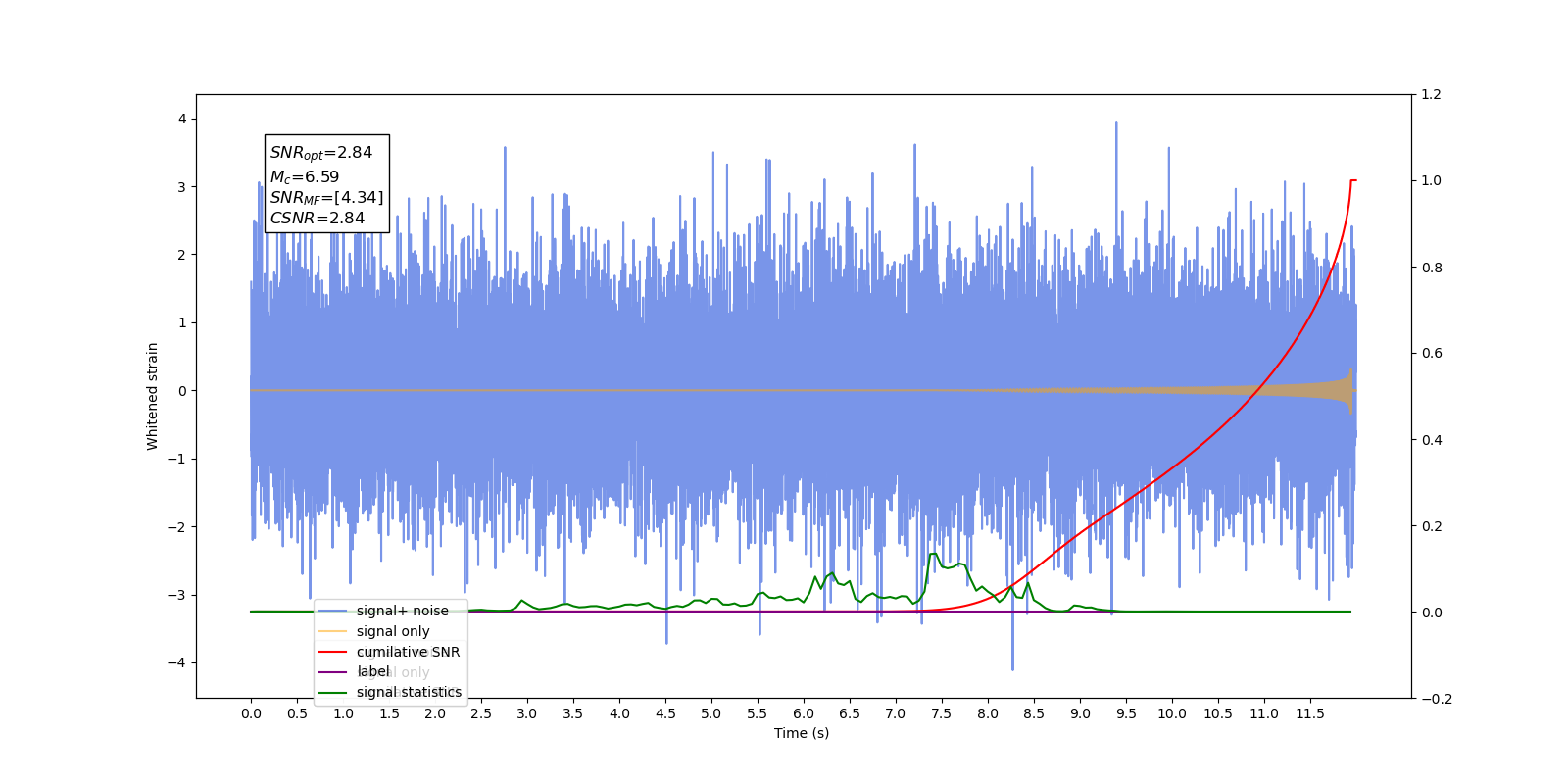Click the 'Whitened strain' y-axis label
Screen dimensions: 1568x784
[x=153, y=396]
